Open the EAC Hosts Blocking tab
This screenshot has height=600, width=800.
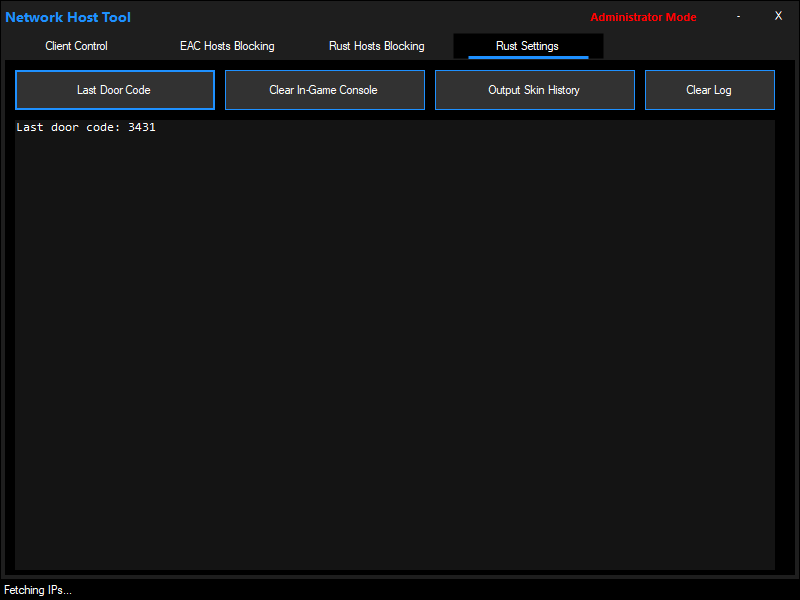pyautogui.click(x=227, y=46)
